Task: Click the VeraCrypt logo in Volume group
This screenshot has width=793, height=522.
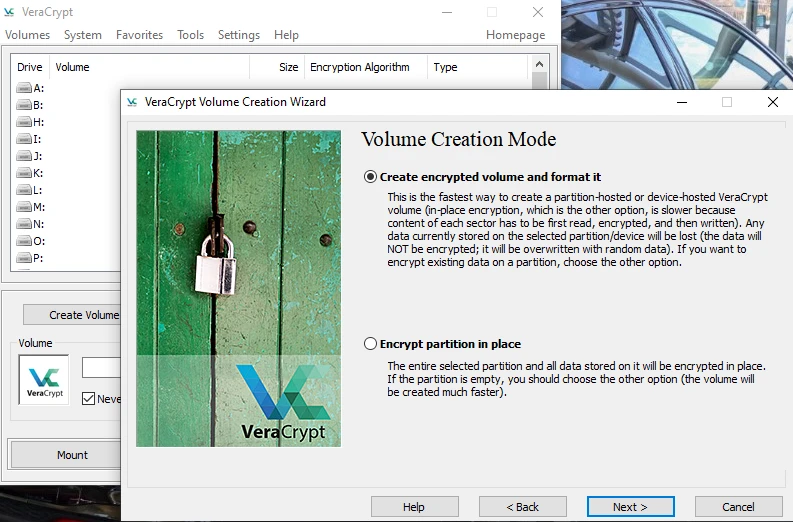Action: coord(44,380)
